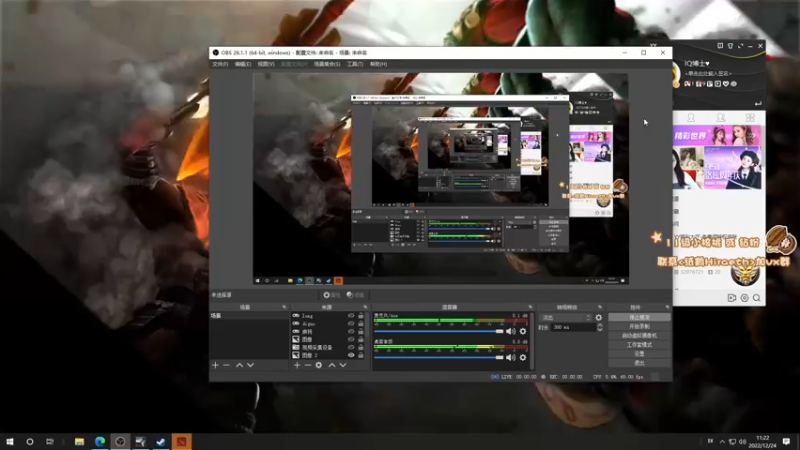
Task: Add a new source with the plus icon
Action: coord(297,365)
